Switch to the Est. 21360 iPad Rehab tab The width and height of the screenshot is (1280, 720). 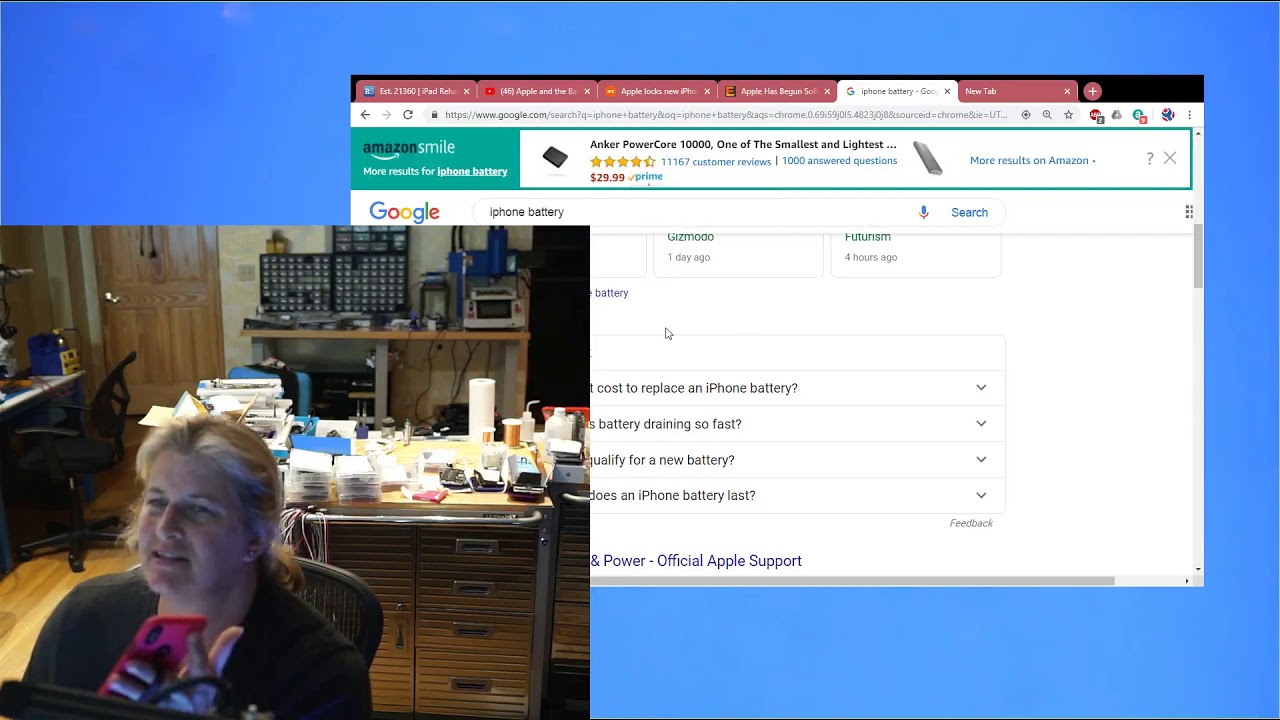(416, 91)
